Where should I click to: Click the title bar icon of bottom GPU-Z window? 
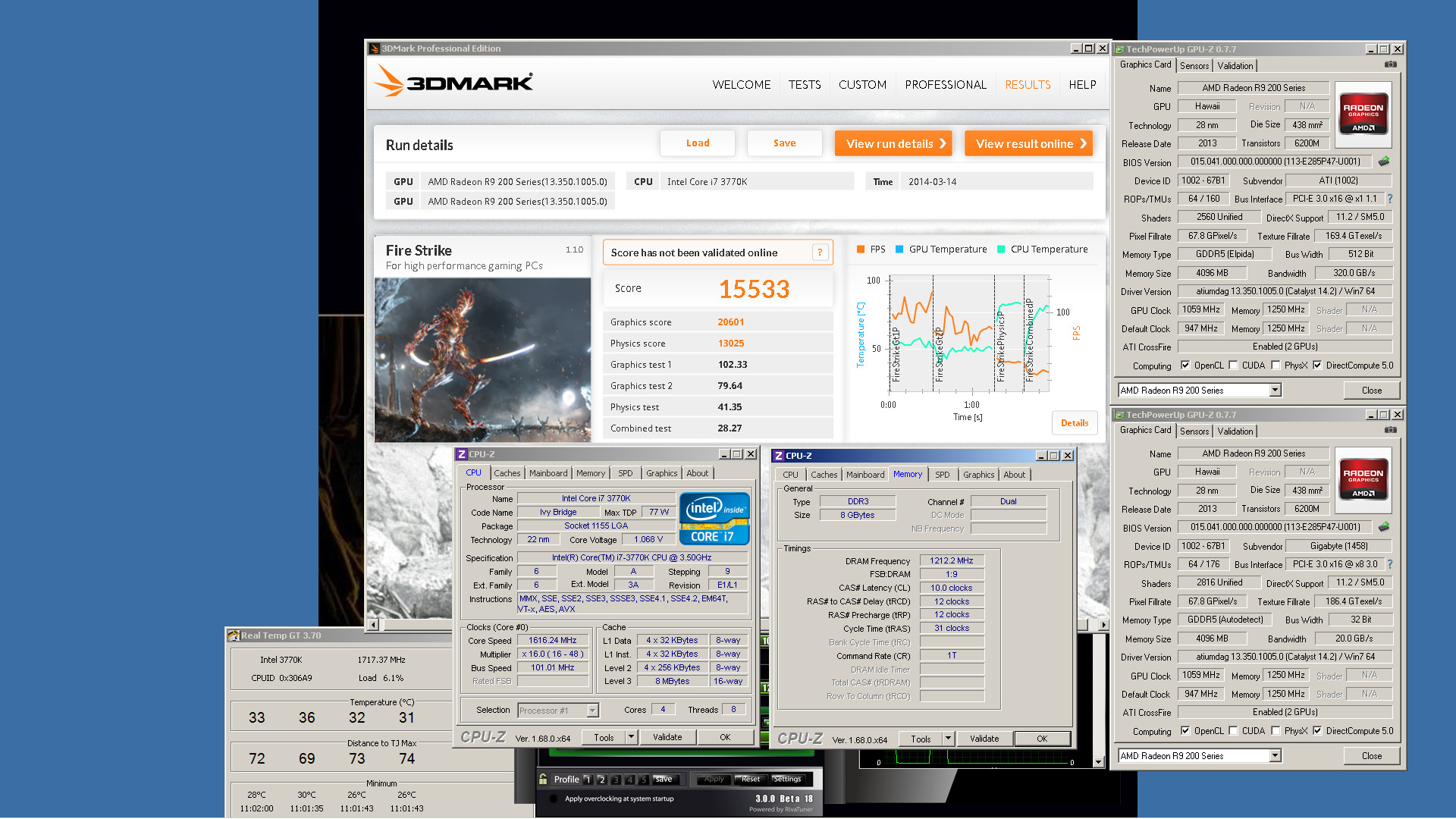click(1119, 415)
